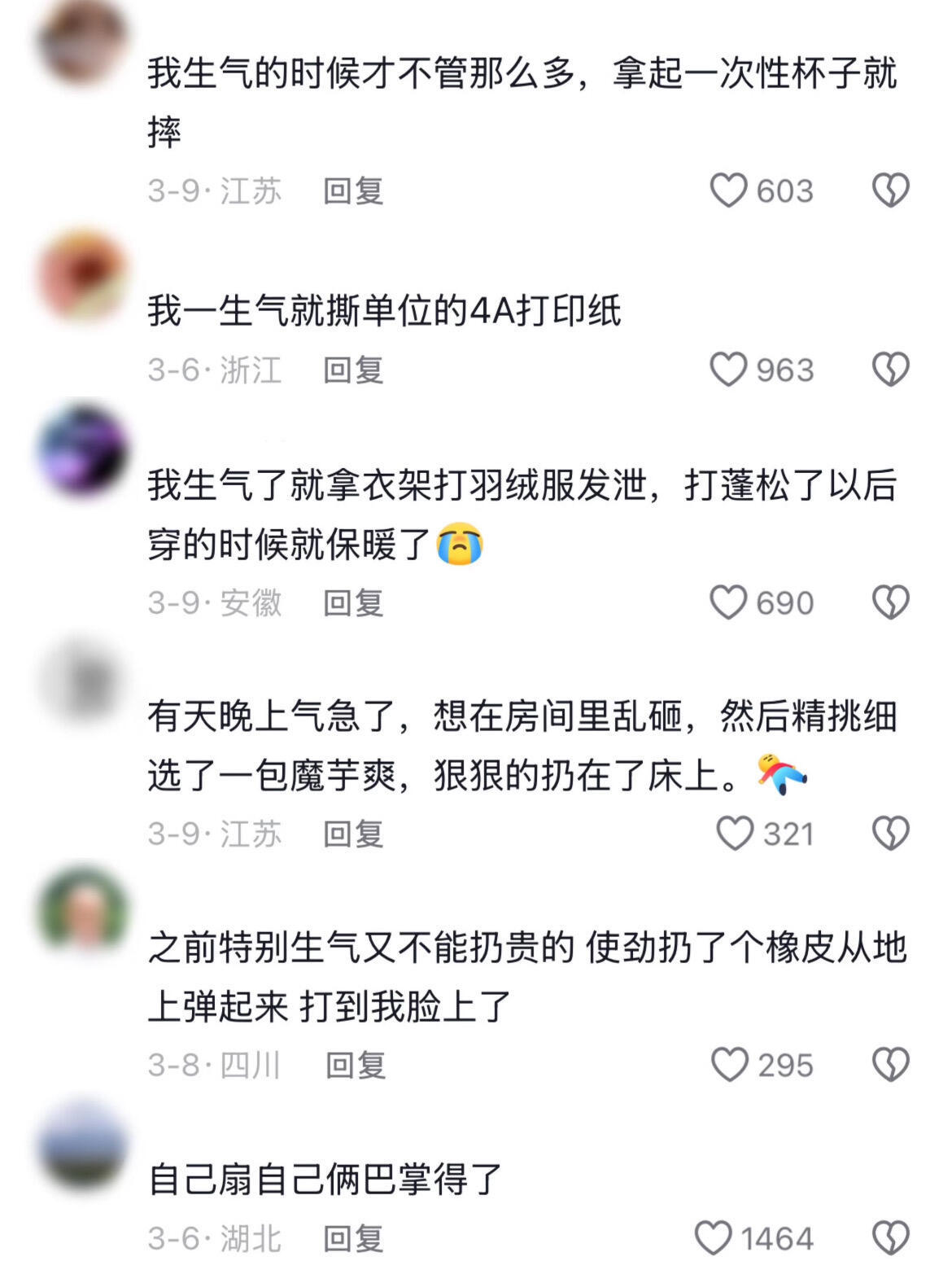The height and width of the screenshot is (1261, 952).
Task: Like the 魔芋爽 comment with 321 likes
Action: click(735, 834)
